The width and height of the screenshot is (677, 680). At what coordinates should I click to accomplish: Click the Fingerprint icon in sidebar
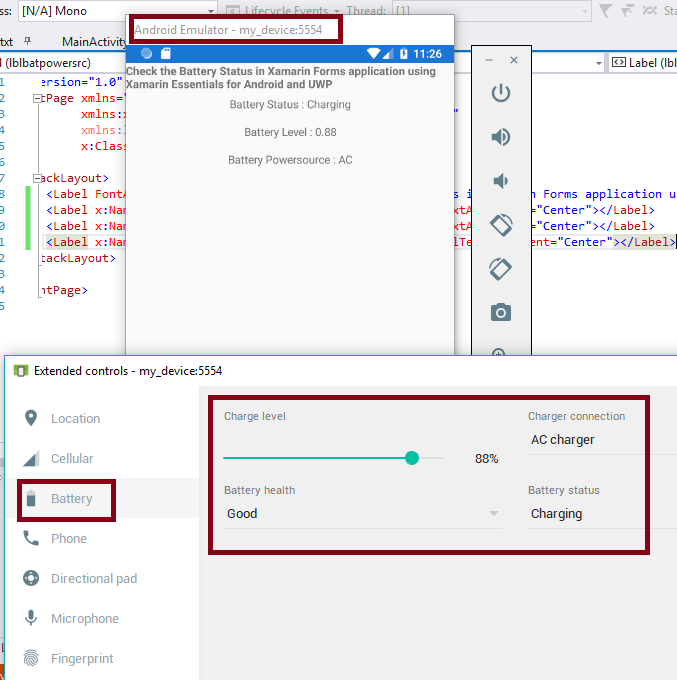(x=31, y=658)
